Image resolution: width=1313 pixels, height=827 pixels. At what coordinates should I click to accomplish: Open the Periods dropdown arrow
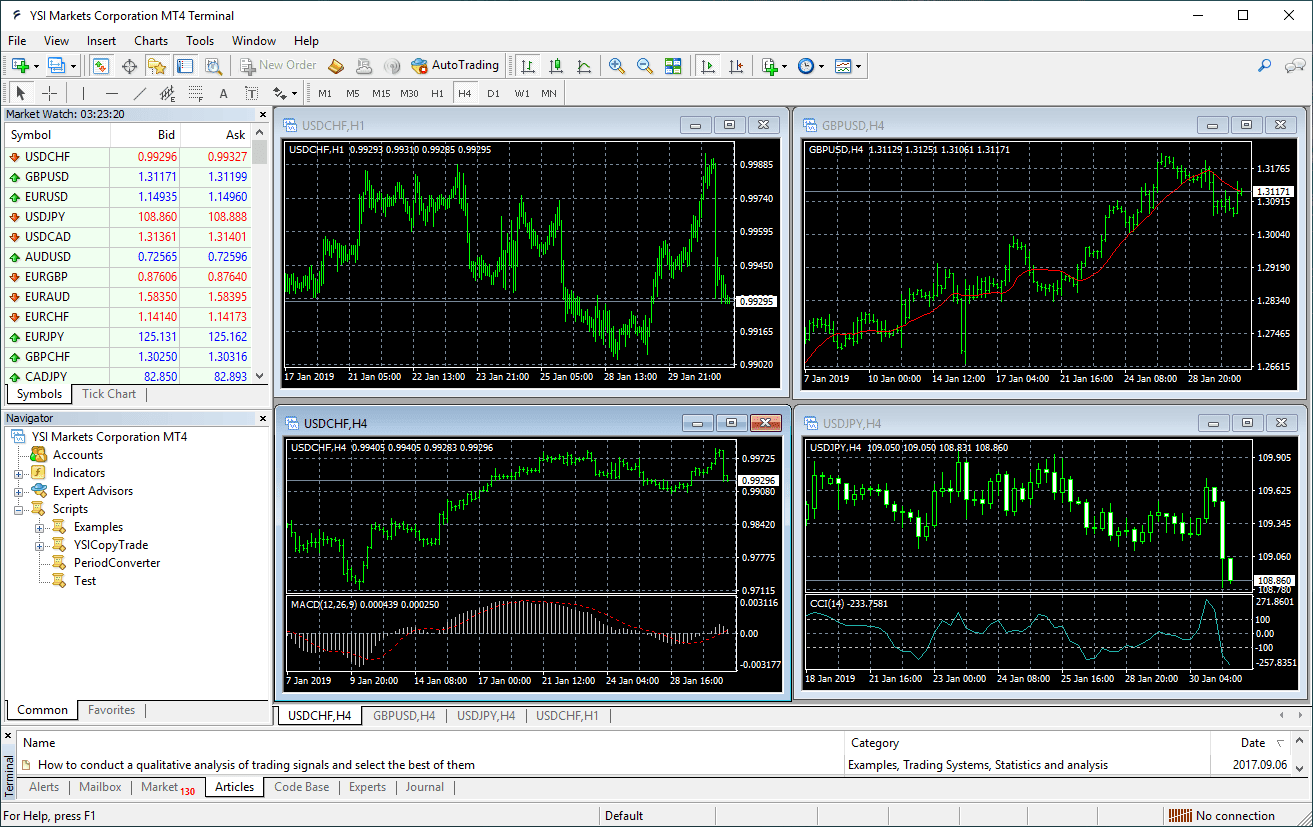tap(822, 66)
